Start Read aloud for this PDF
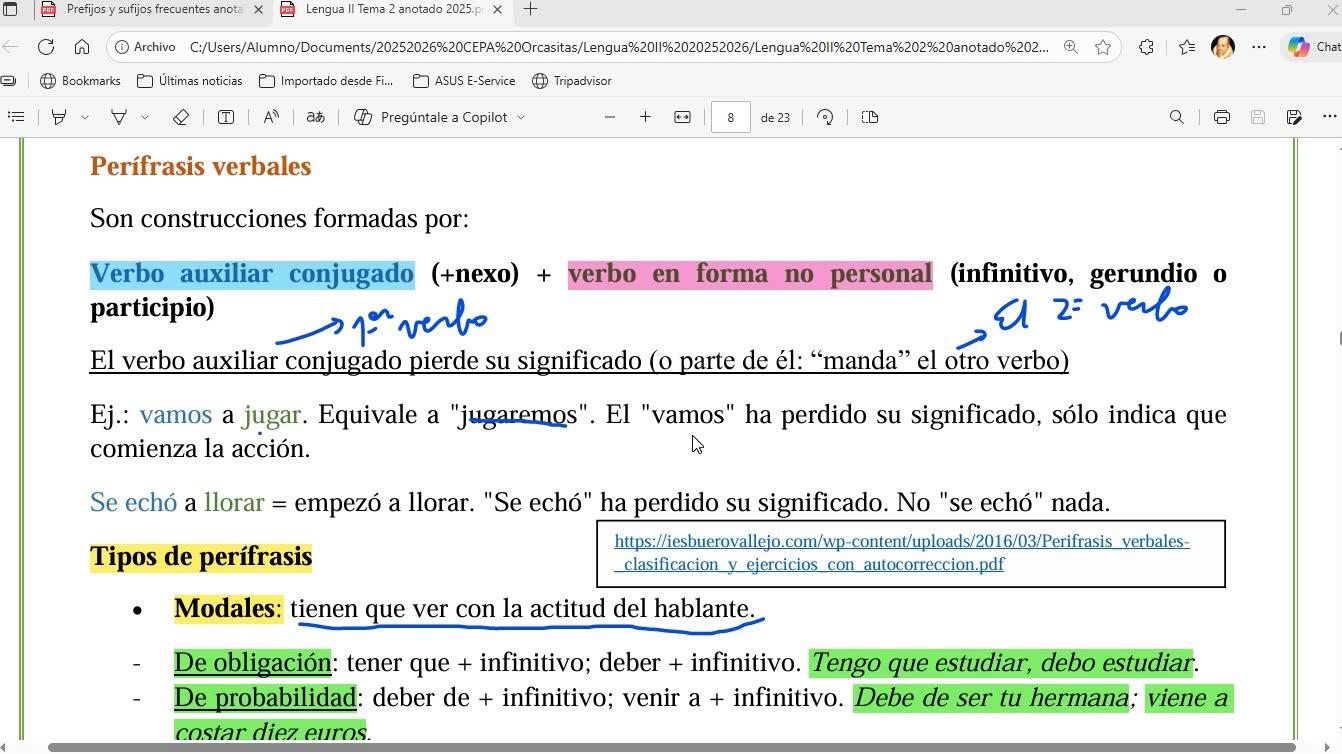 click(271, 117)
